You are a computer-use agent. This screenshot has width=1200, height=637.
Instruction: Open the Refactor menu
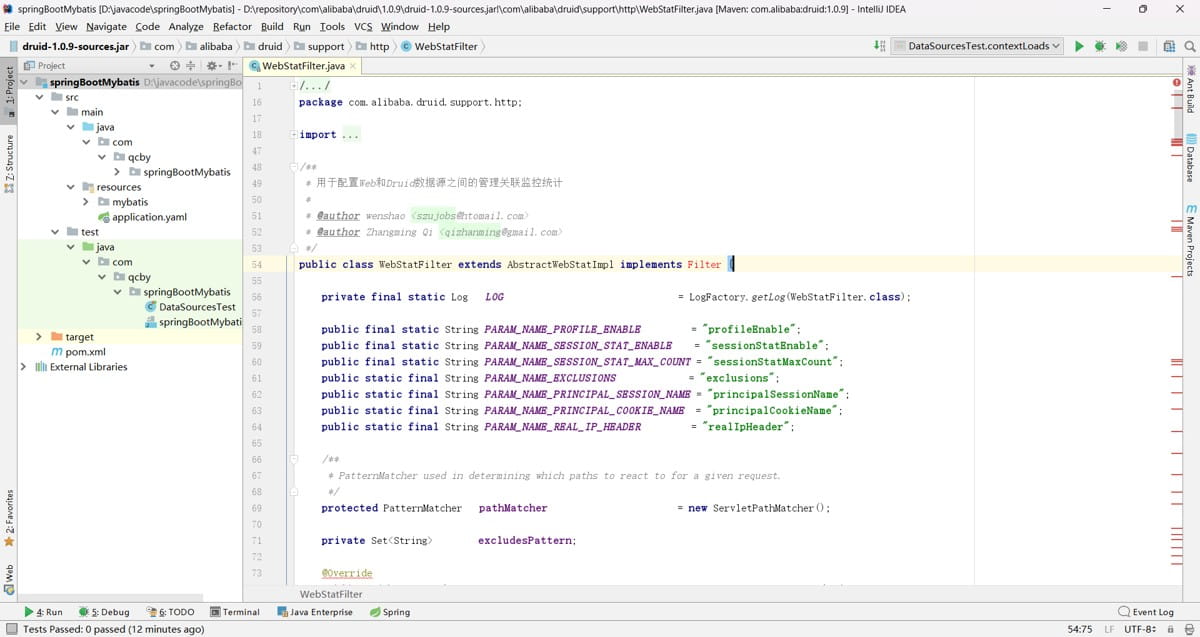(x=232, y=26)
